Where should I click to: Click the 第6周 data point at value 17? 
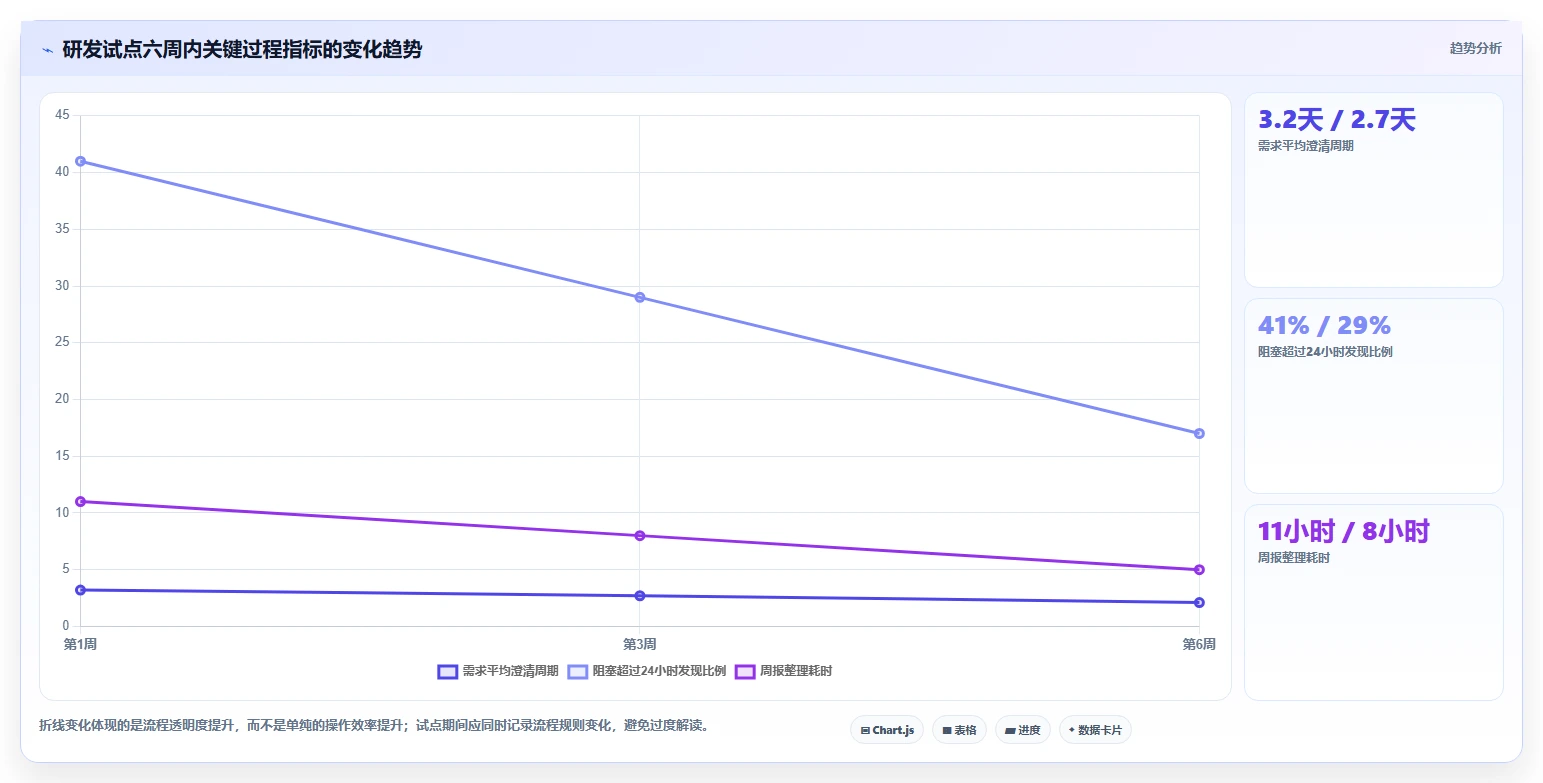[x=1199, y=433]
